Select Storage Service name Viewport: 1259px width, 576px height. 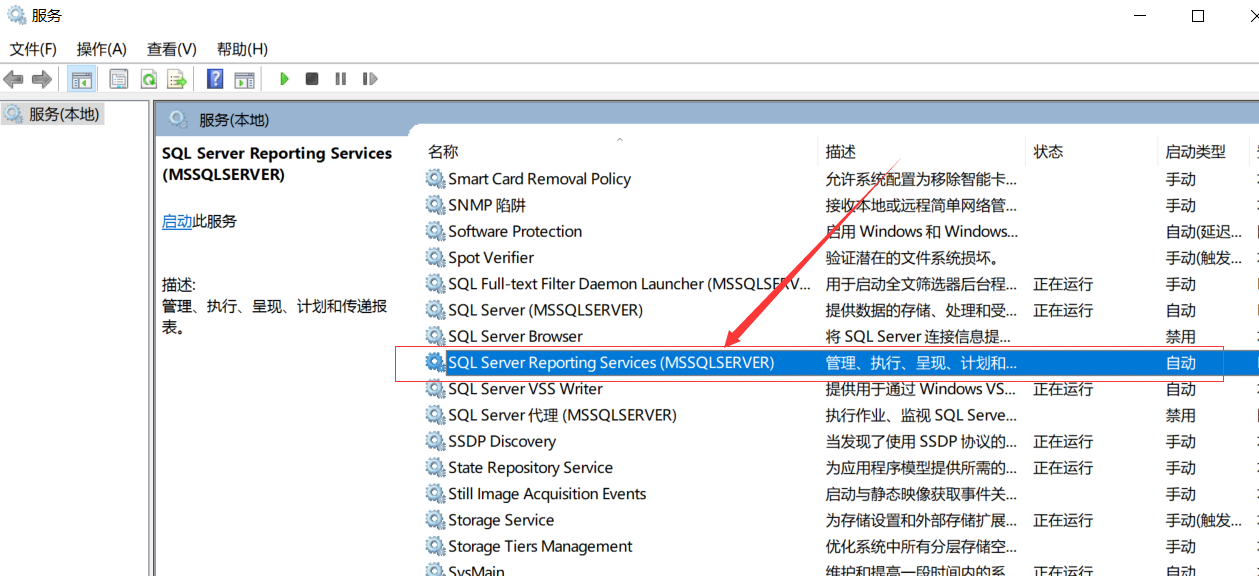[501, 520]
